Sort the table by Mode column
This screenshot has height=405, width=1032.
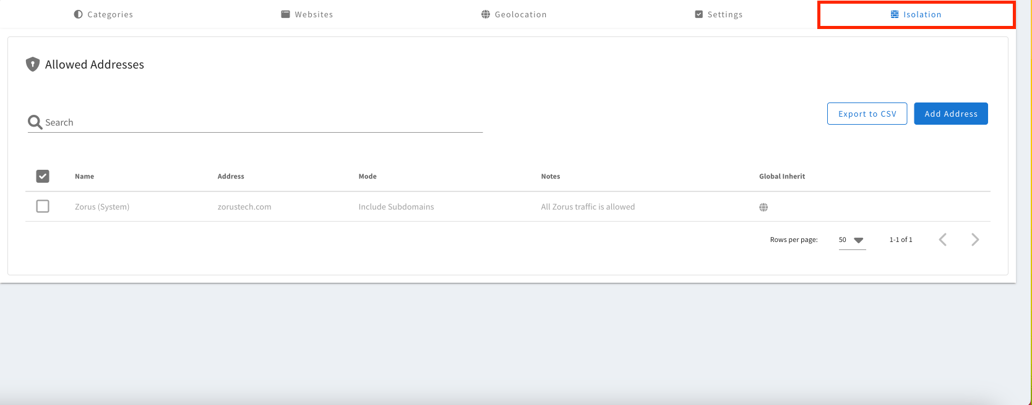367,176
